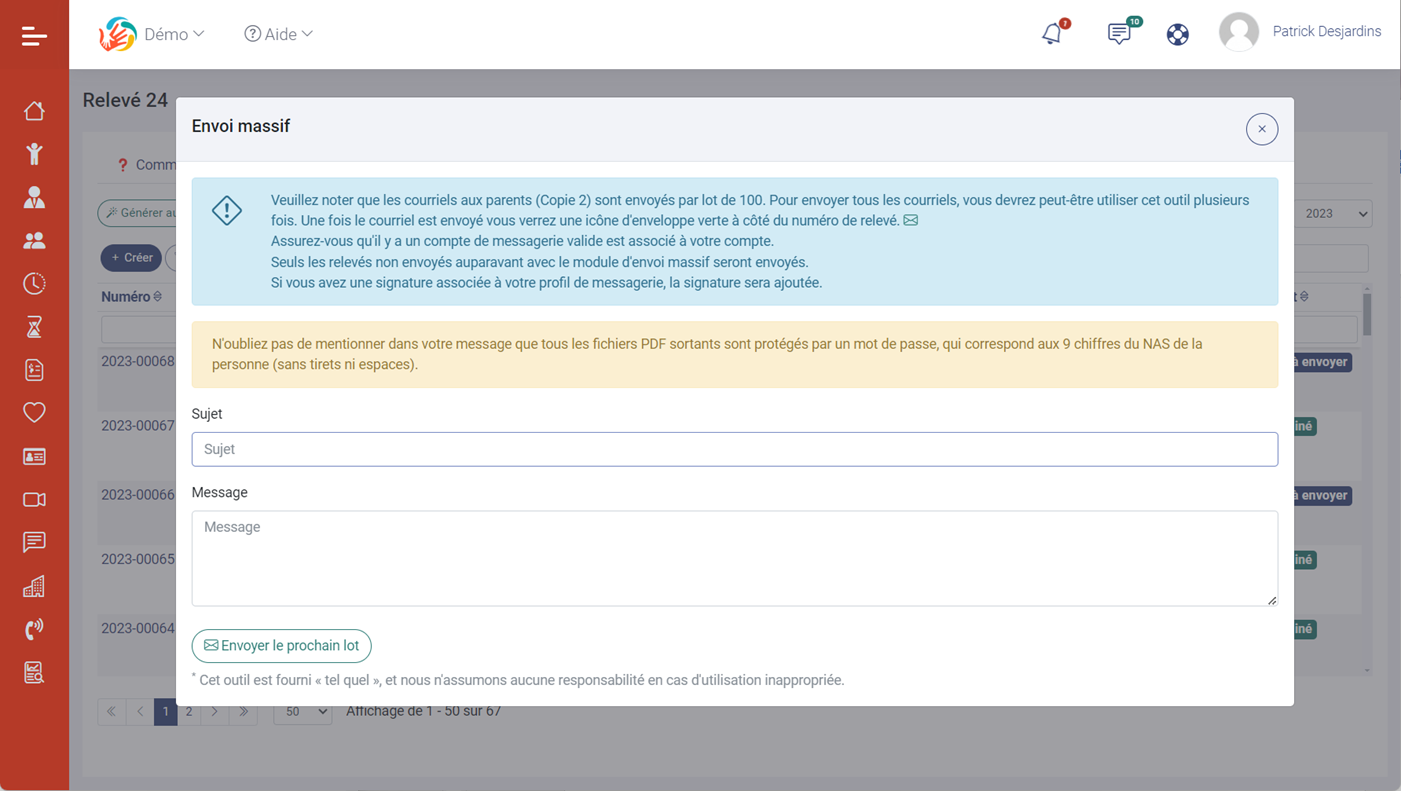The width and height of the screenshot is (1401, 791).
Task: Select the heart icon in sidebar
Action: coord(34,412)
